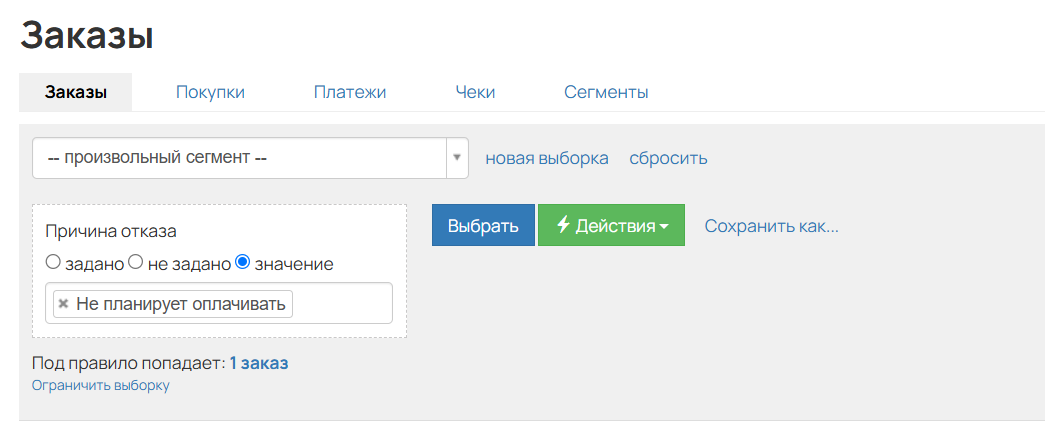The image size is (1045, 431).
Task: Click the Заказы page heading
Action: (x=87, y=35)
